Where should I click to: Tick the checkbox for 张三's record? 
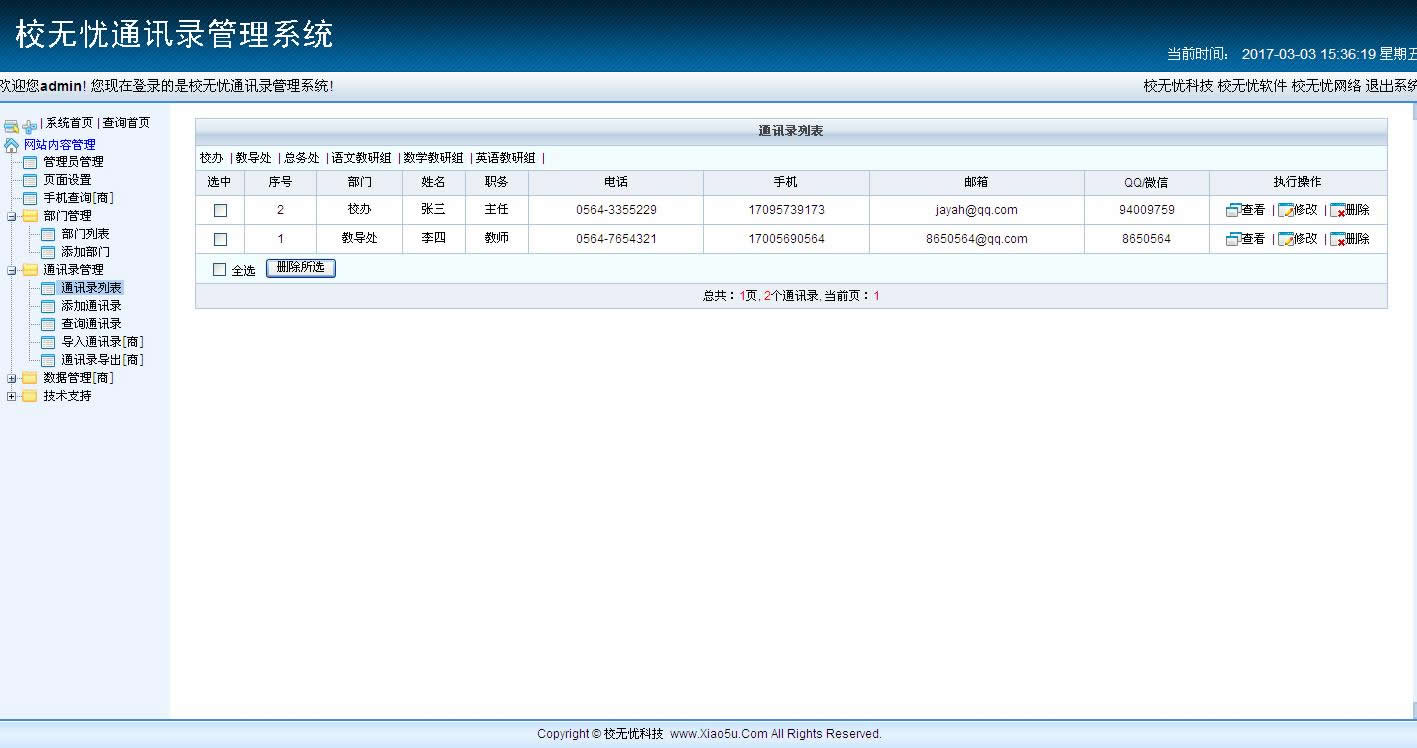[x=221, y=210]
